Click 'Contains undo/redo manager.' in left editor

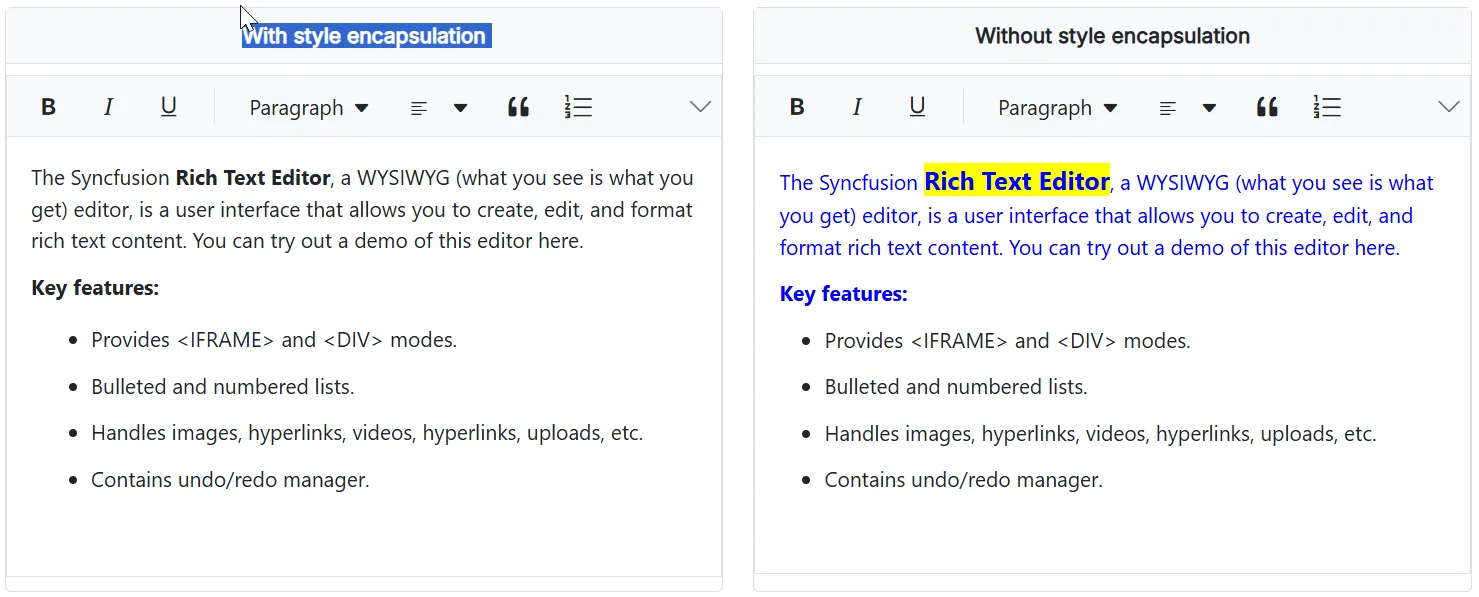(230, 480)
